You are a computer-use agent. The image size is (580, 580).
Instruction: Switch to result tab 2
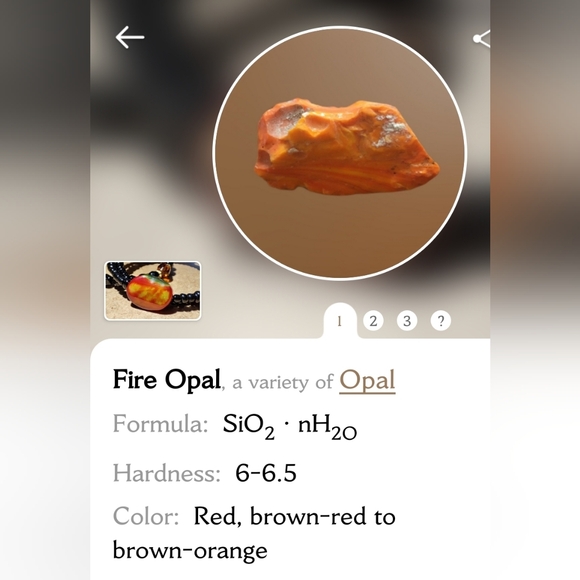coord(373,321)
